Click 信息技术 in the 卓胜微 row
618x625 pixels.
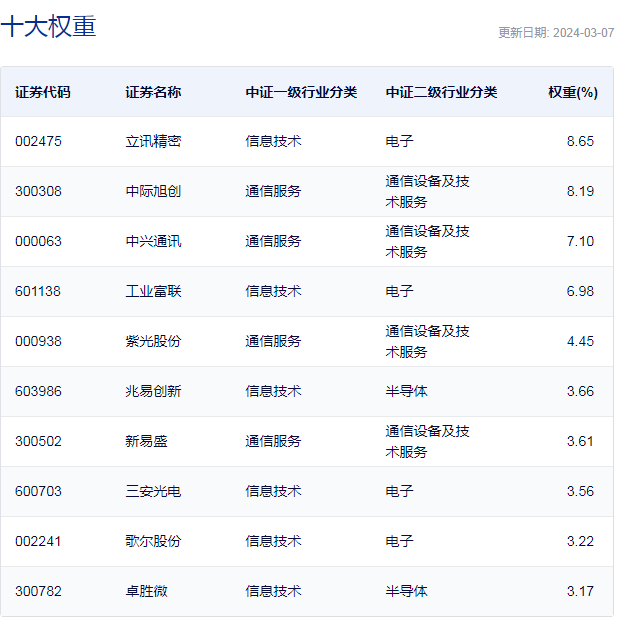[273, 591]
